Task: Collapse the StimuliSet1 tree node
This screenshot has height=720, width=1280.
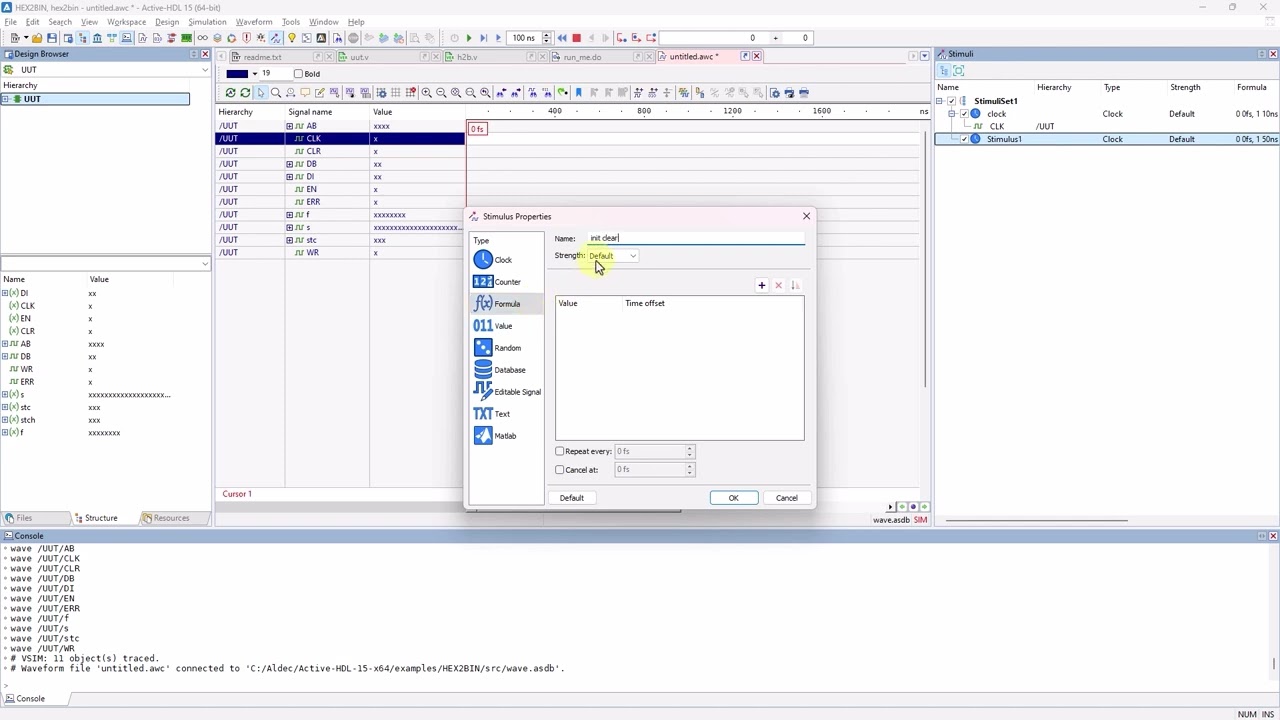Action: pos(940,101)
